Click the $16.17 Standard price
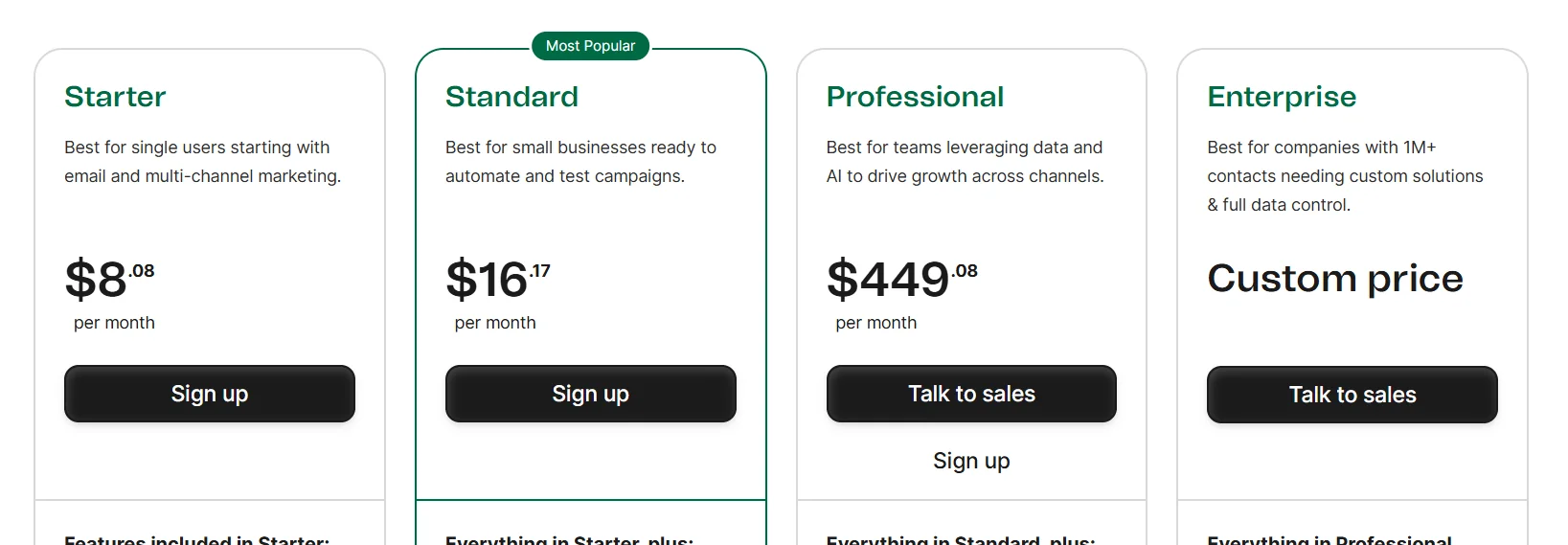The height and width of the screenshot is (545, 1568). pos(498,279)
